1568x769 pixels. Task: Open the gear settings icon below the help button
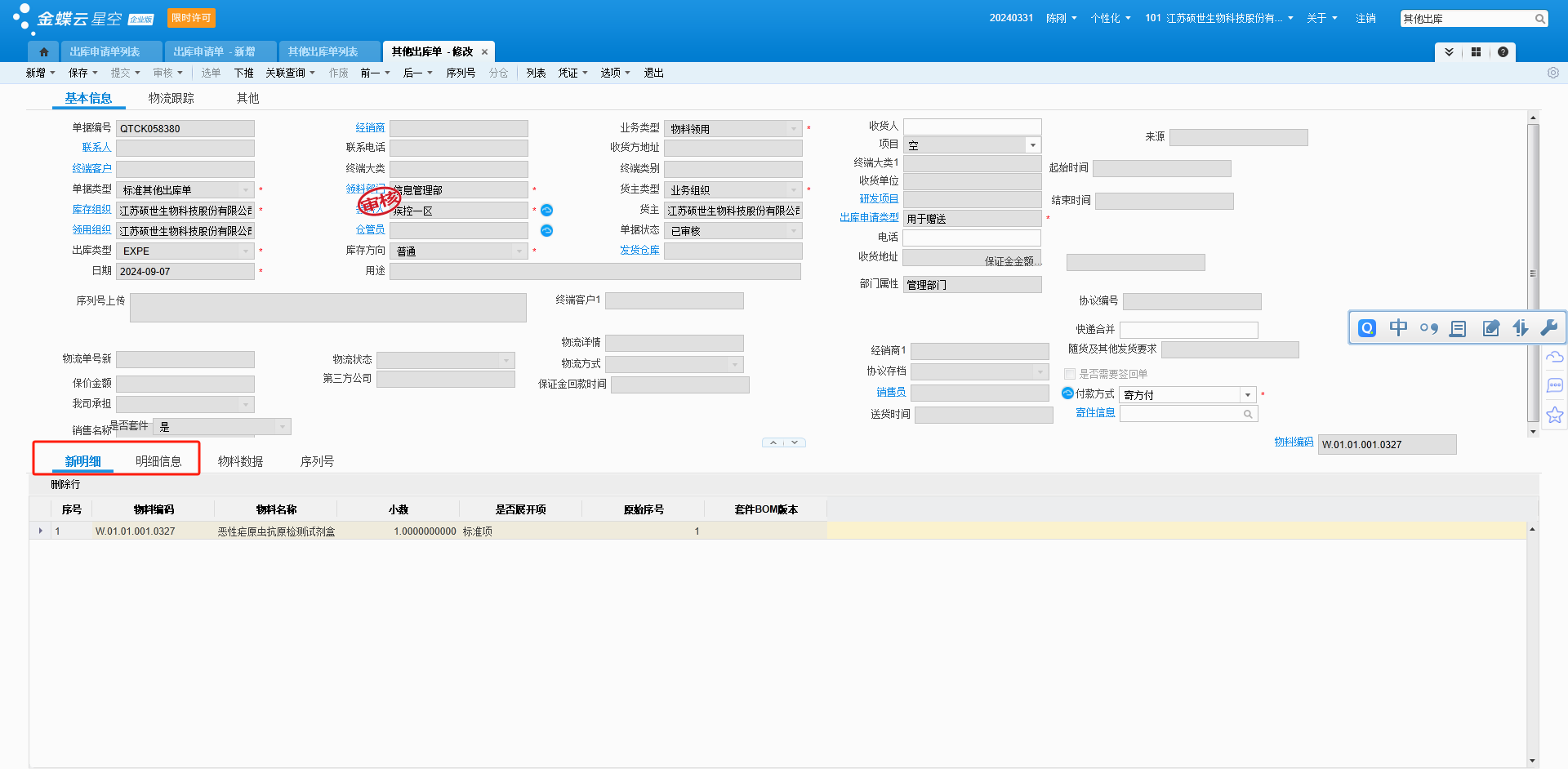(x=1552, y=73)
